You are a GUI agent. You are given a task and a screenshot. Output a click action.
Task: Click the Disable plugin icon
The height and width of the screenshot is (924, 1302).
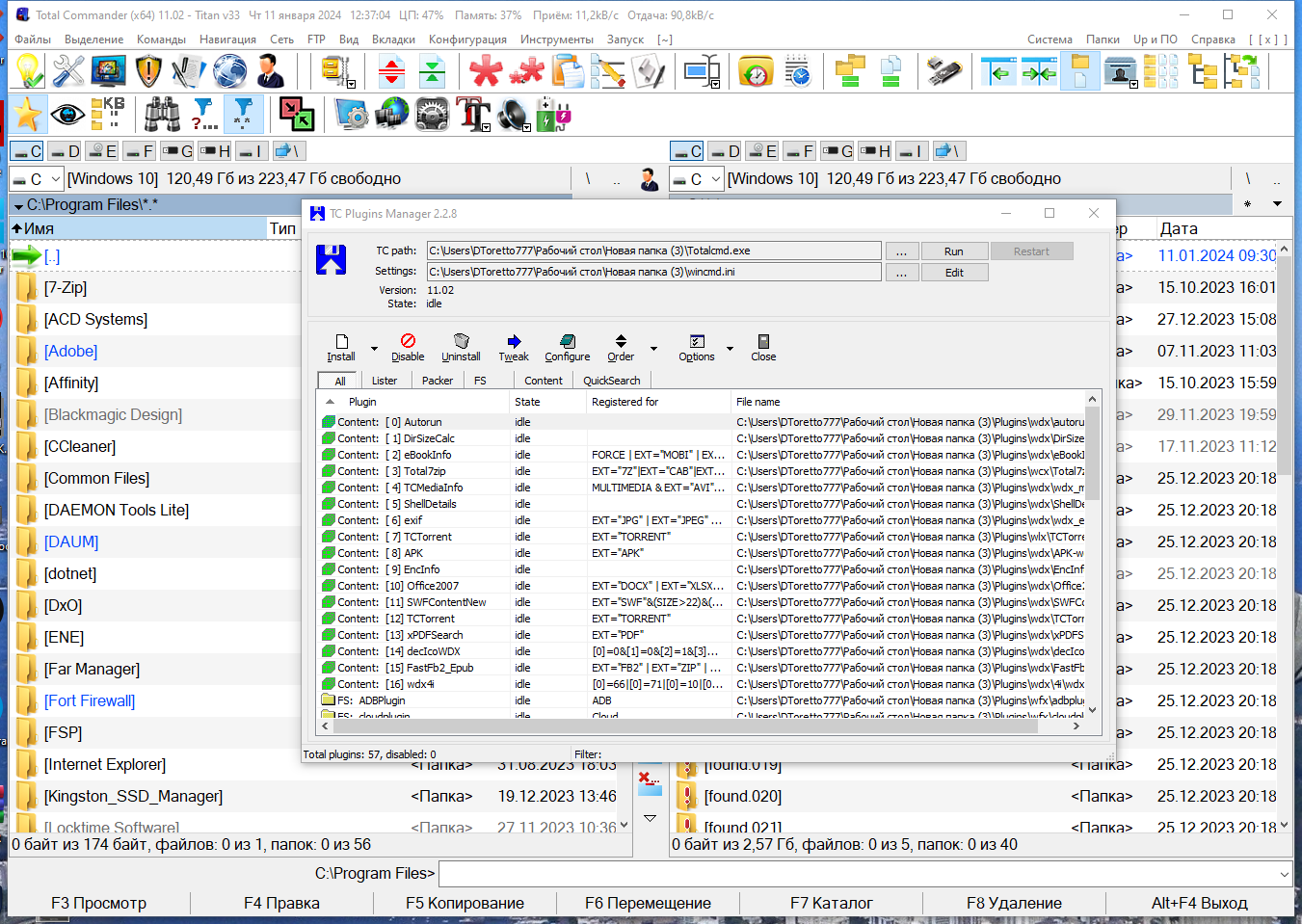coord(408,348)
